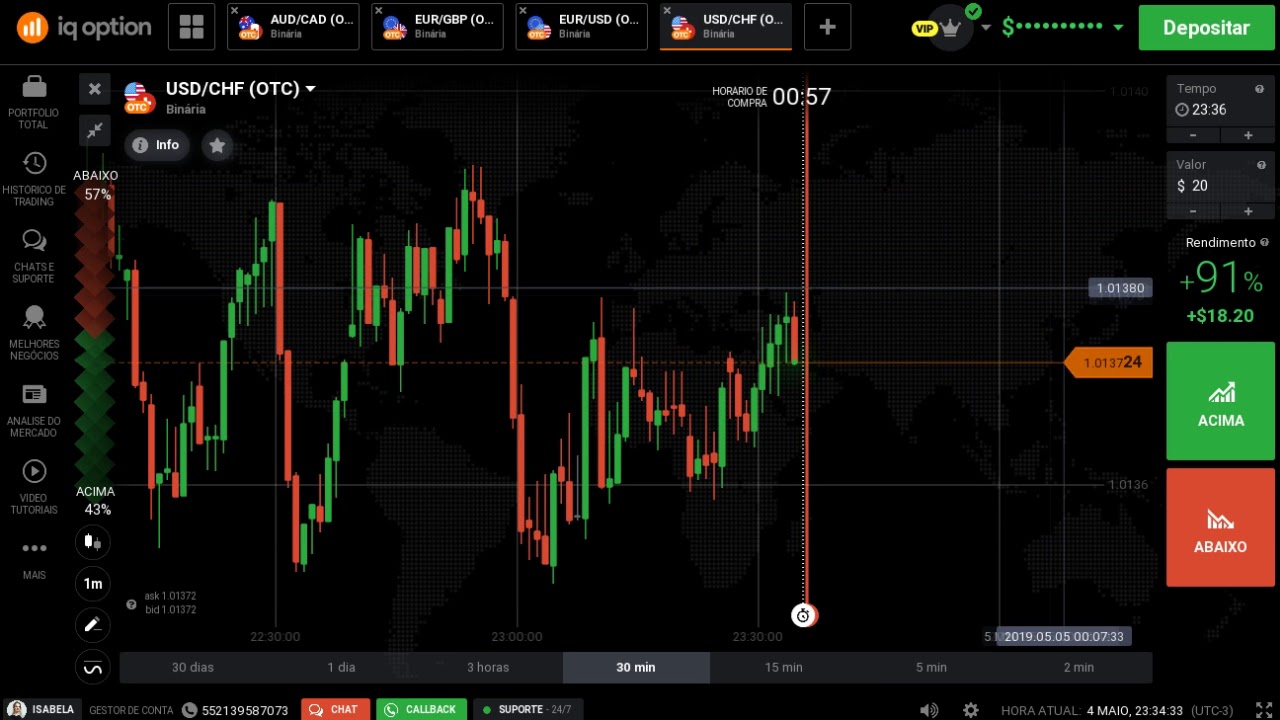The image size is (1280, 720).
Task: Expand the account balance dropdown arrow
Action: click(x=1118, y=28)
